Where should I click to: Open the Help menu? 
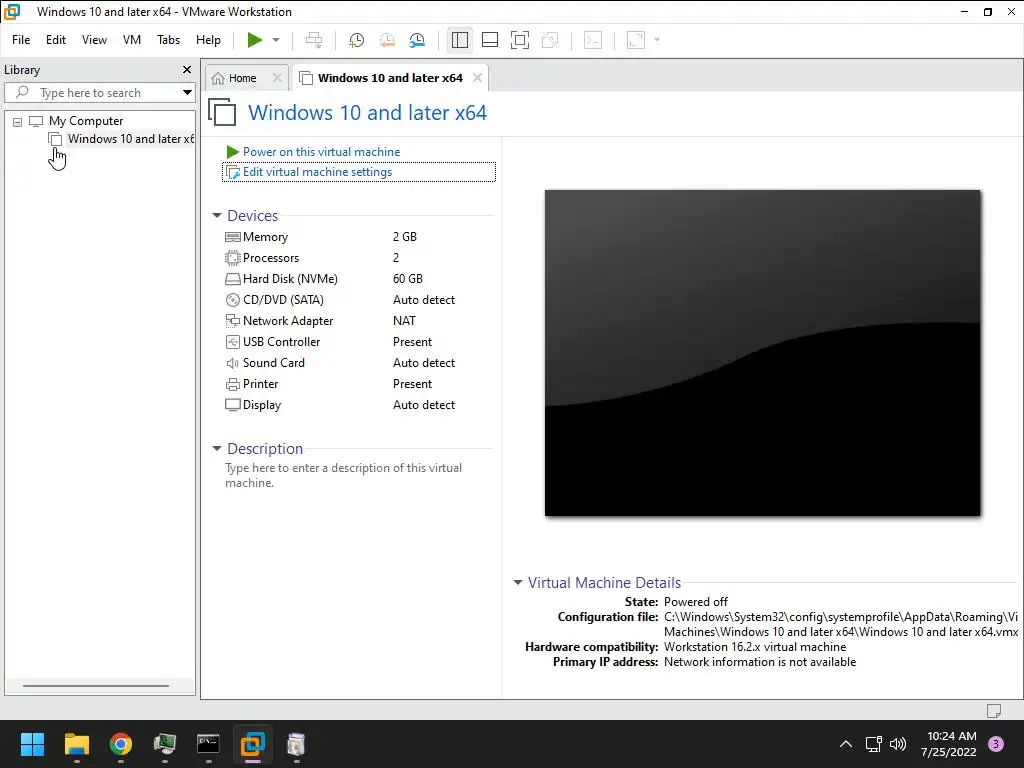coord(208,40)
